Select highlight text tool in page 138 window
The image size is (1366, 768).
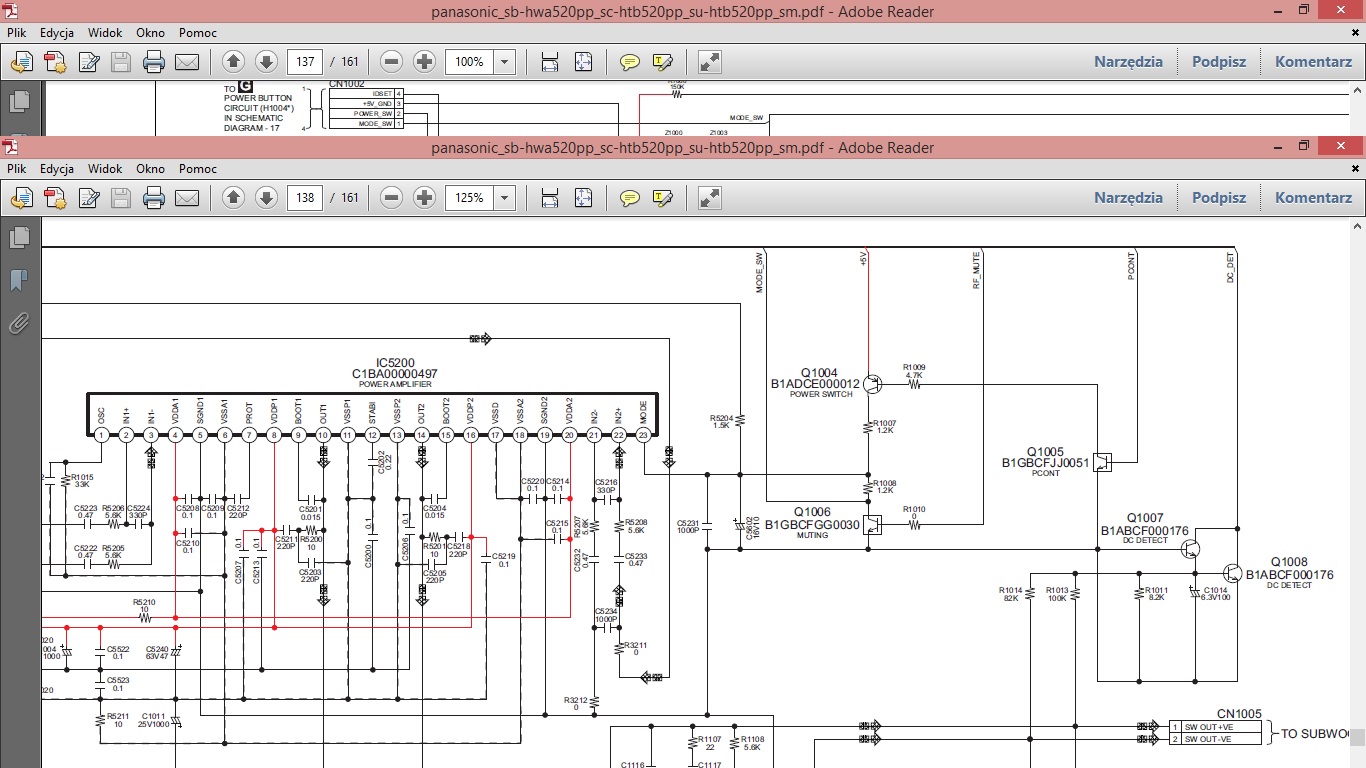662,198
